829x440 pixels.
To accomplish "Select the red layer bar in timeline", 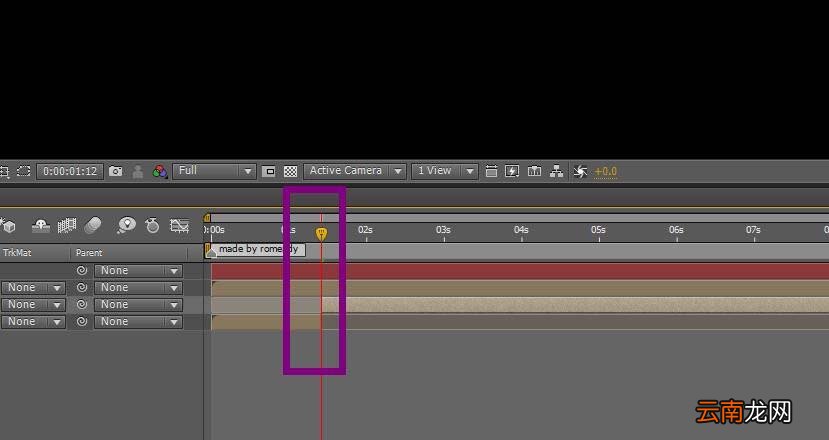I will coord(520,271).
